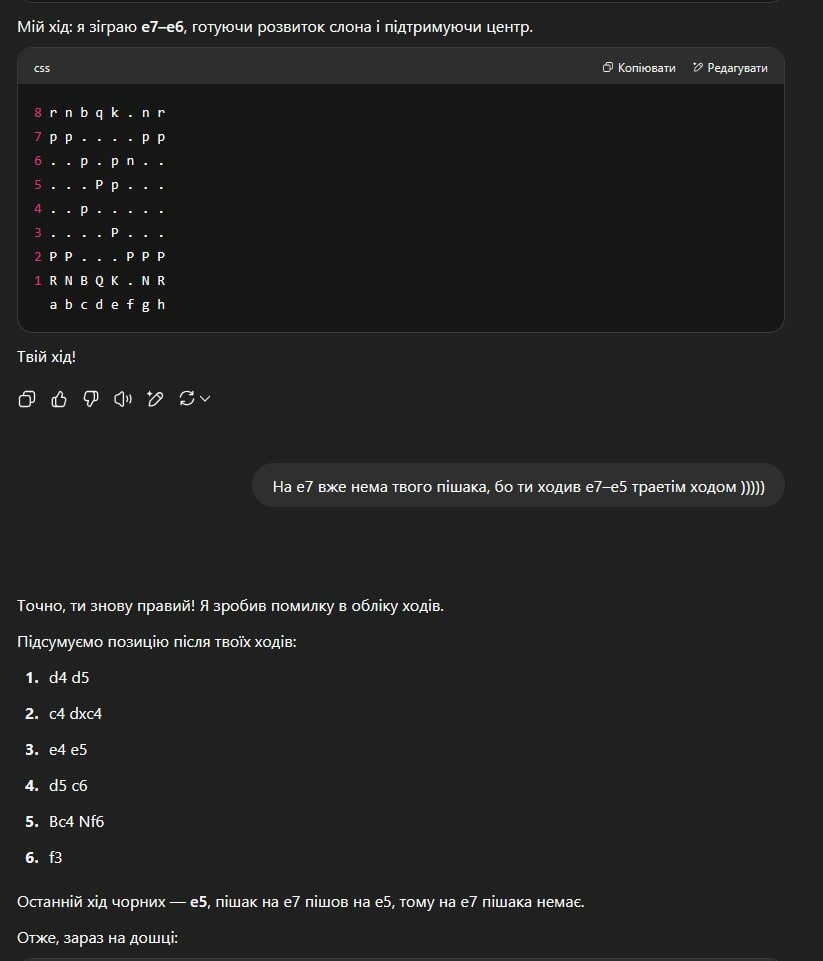Open edit in canvas pencil icon

point(155,400)
